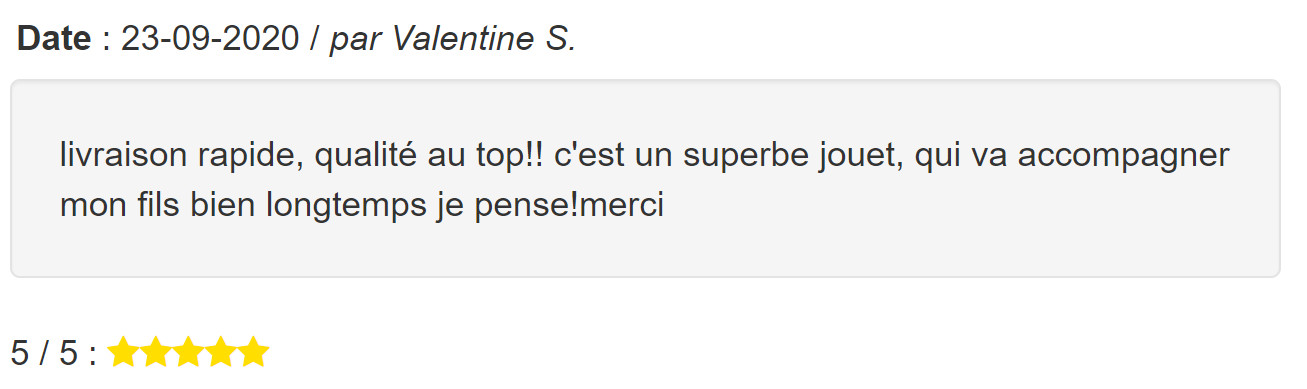Click the italic word par
Image resolution: width=1307 pixels, height=389 pixels.
[x=356, y=40]
